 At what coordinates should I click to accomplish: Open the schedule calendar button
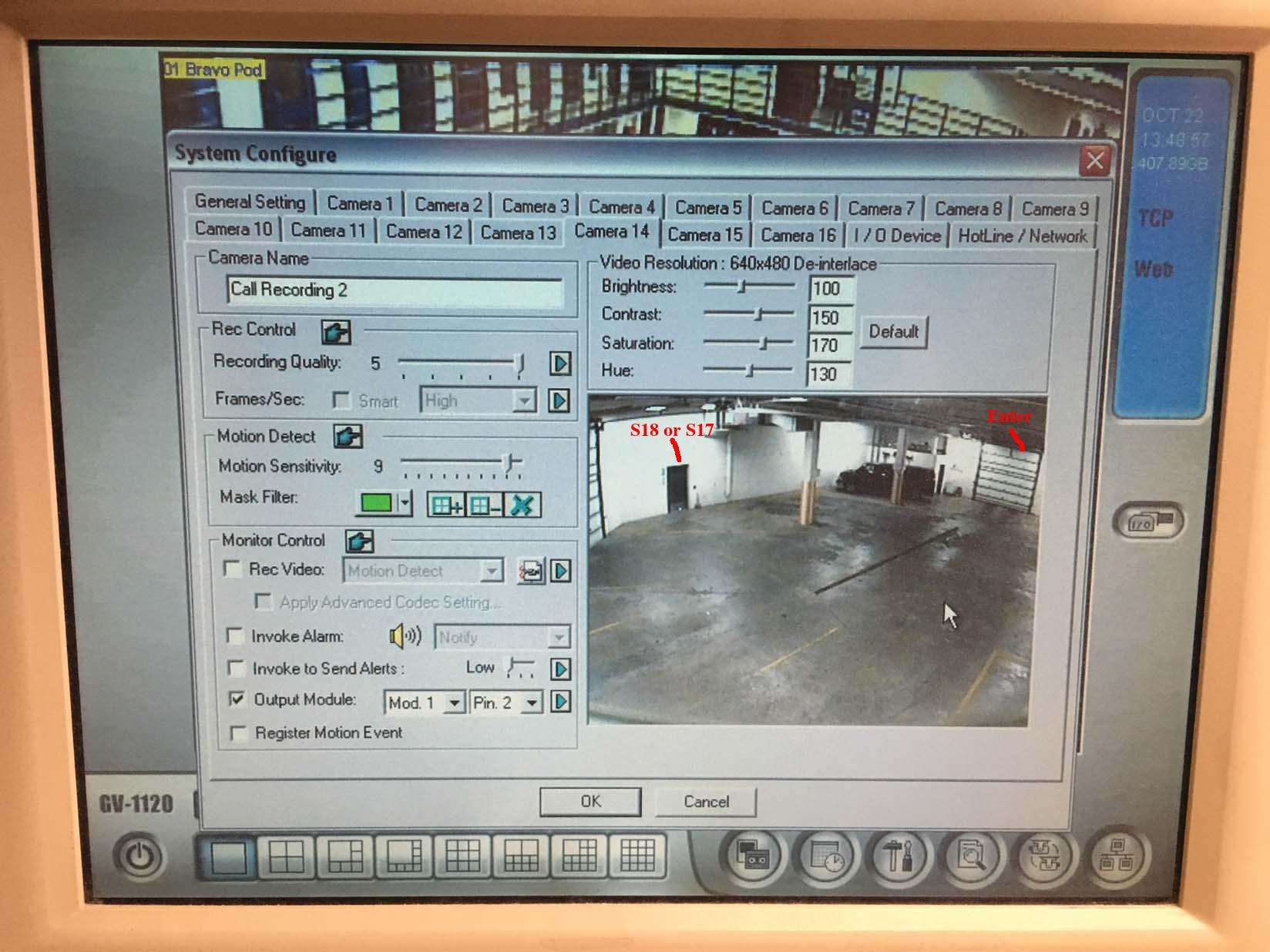[826, 856]
